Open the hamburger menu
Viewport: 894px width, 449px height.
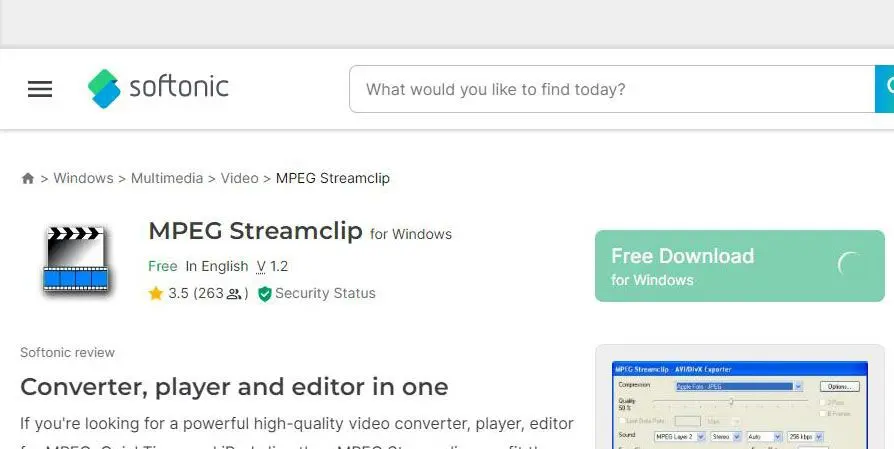[x=40, y=89]
